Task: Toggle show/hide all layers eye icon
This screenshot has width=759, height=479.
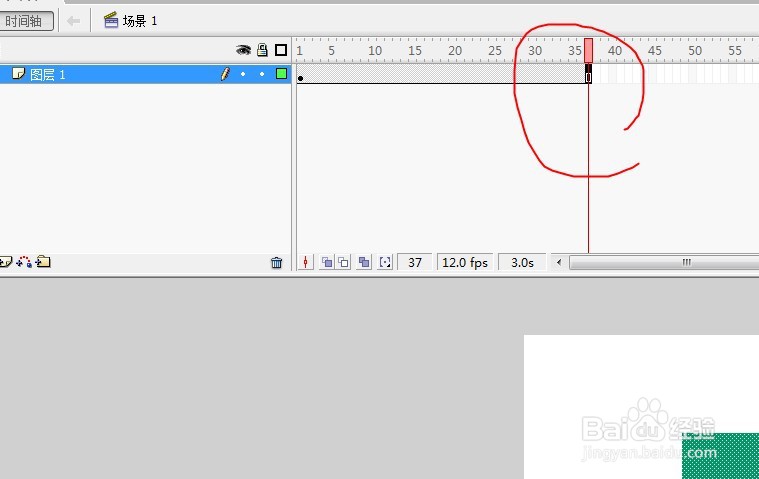Action: click(243, 50)
